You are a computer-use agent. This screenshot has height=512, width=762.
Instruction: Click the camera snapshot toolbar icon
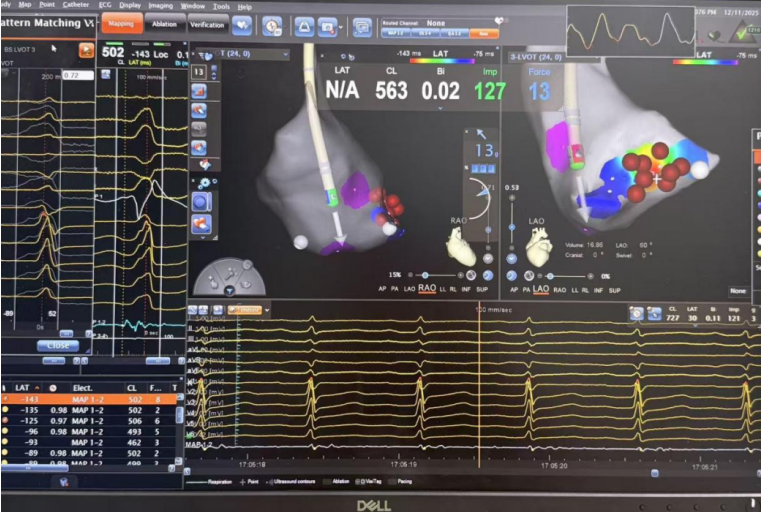[x=327, y=26]
